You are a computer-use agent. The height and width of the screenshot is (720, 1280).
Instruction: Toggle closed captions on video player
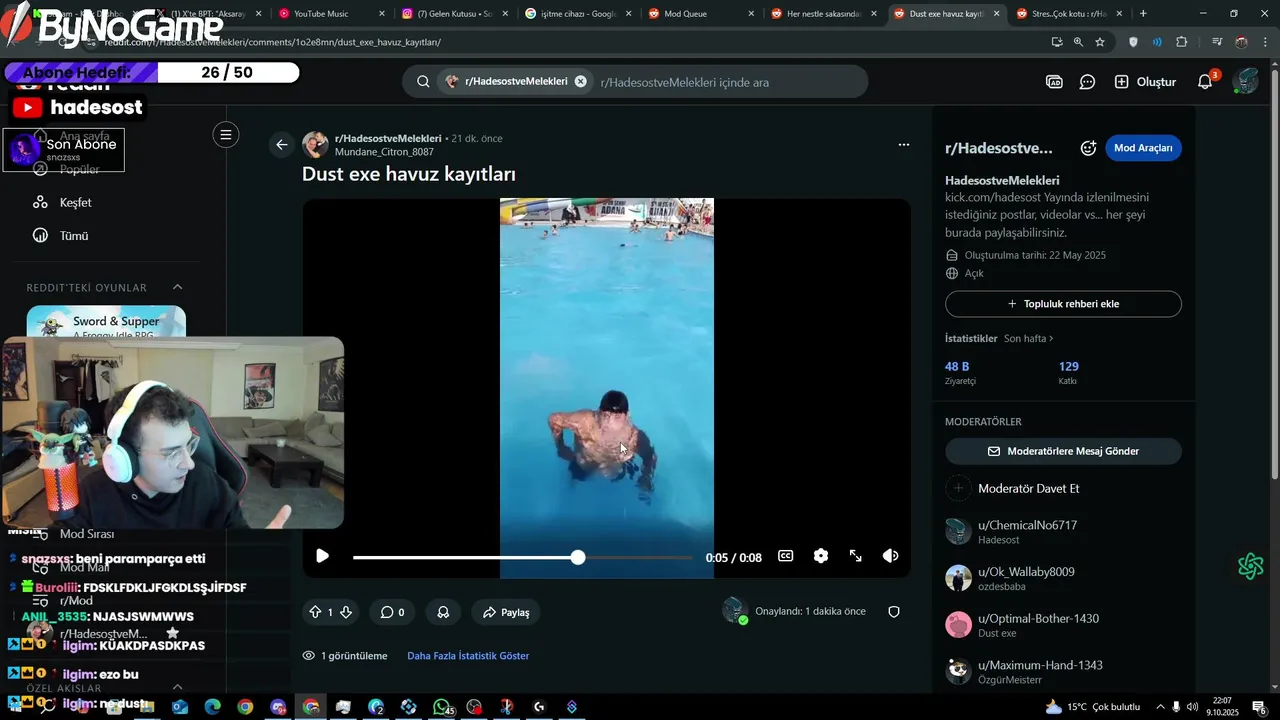(786, 556)
